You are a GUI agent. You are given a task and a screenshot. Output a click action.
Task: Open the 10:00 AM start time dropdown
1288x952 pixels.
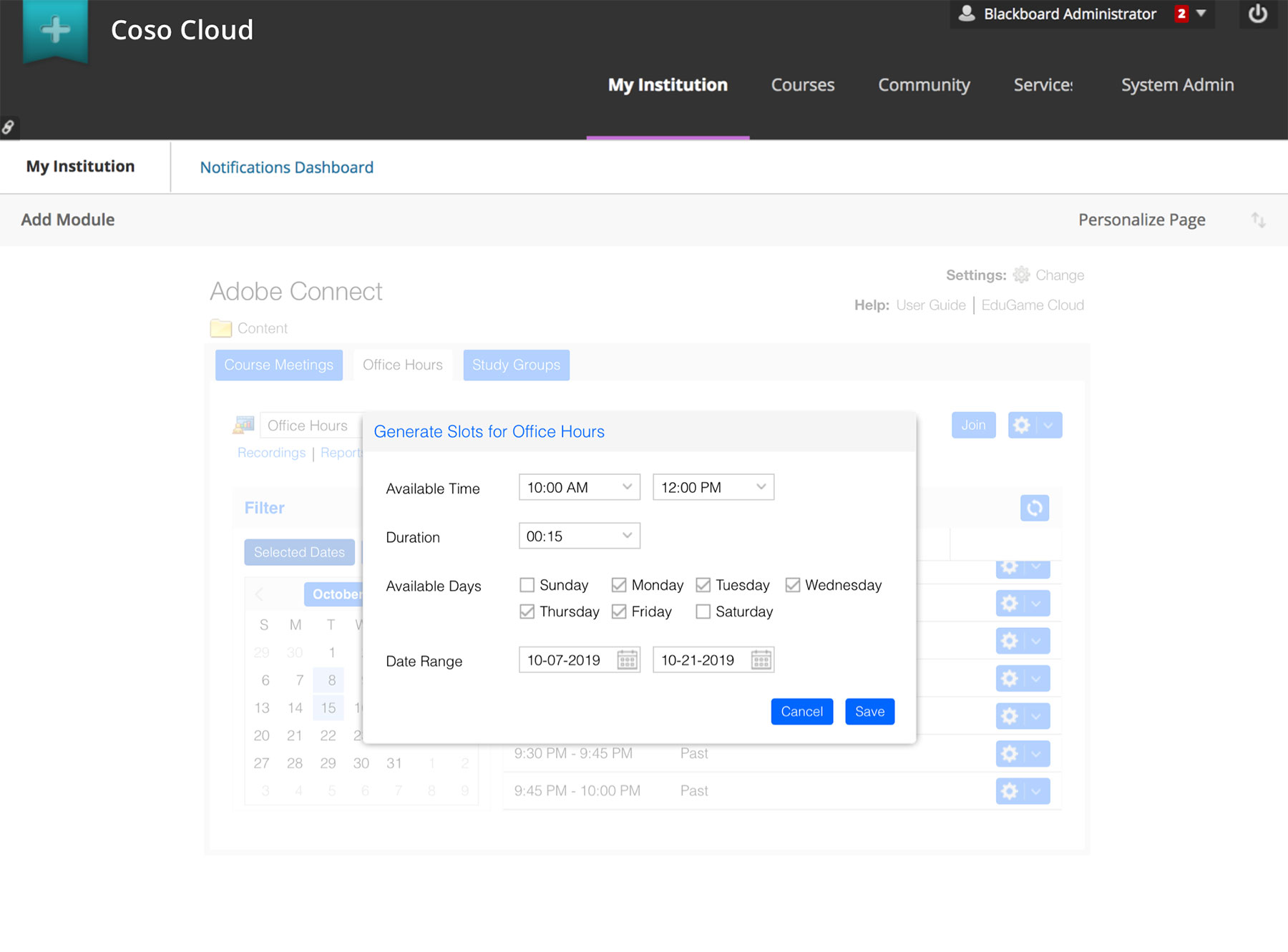(x=580, y=487)
